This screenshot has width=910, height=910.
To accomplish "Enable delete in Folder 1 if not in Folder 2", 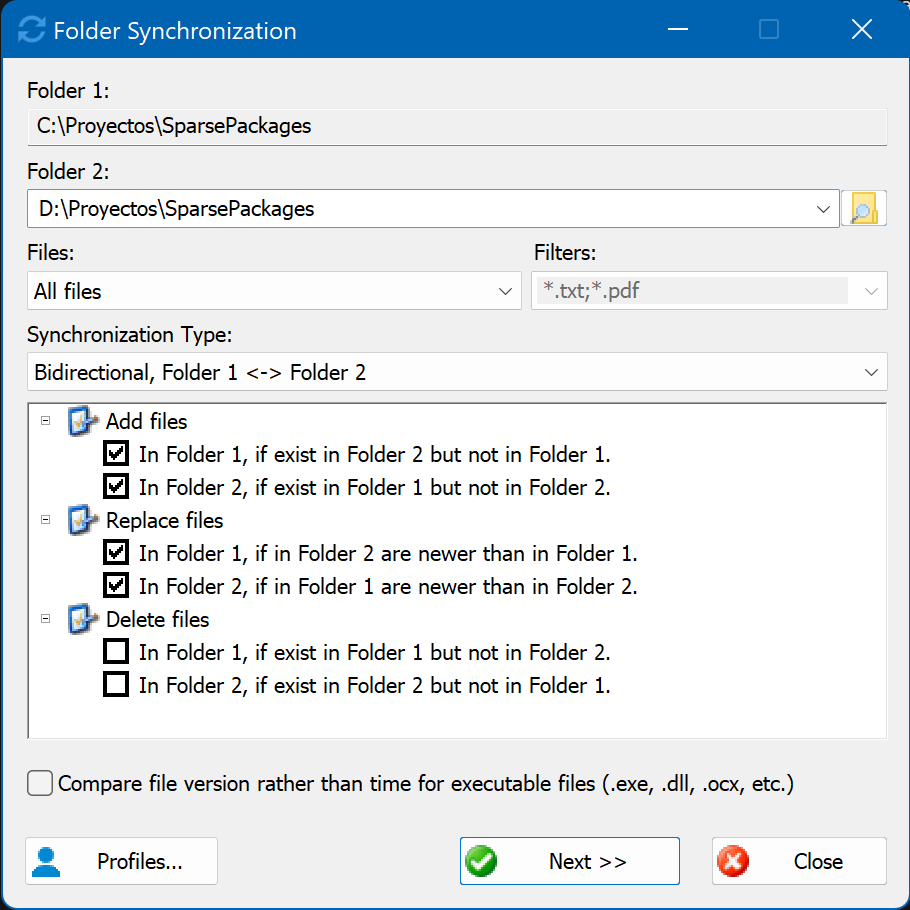I will coord(116,652).
